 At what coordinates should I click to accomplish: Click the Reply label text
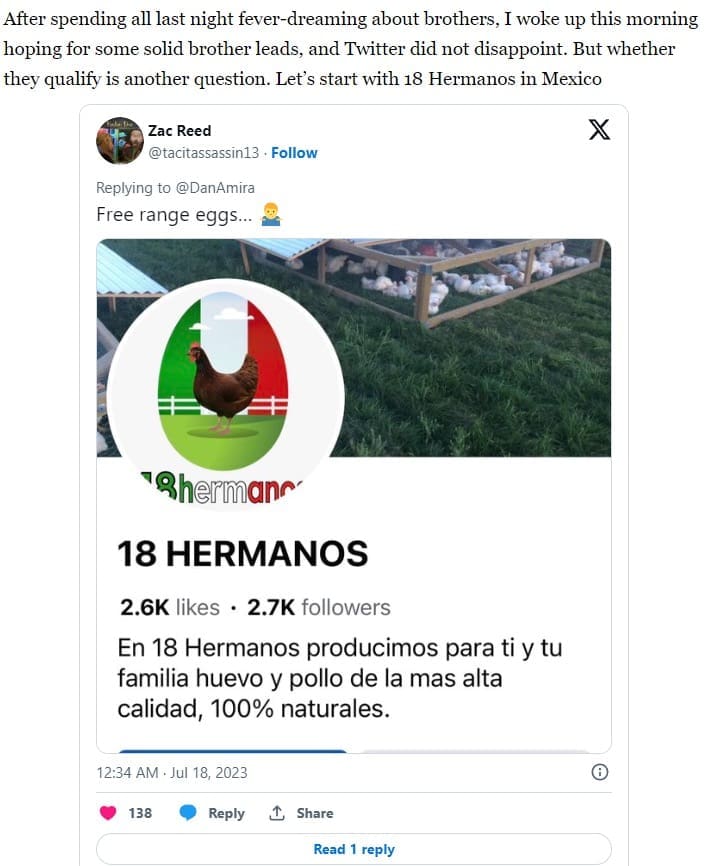226,813
